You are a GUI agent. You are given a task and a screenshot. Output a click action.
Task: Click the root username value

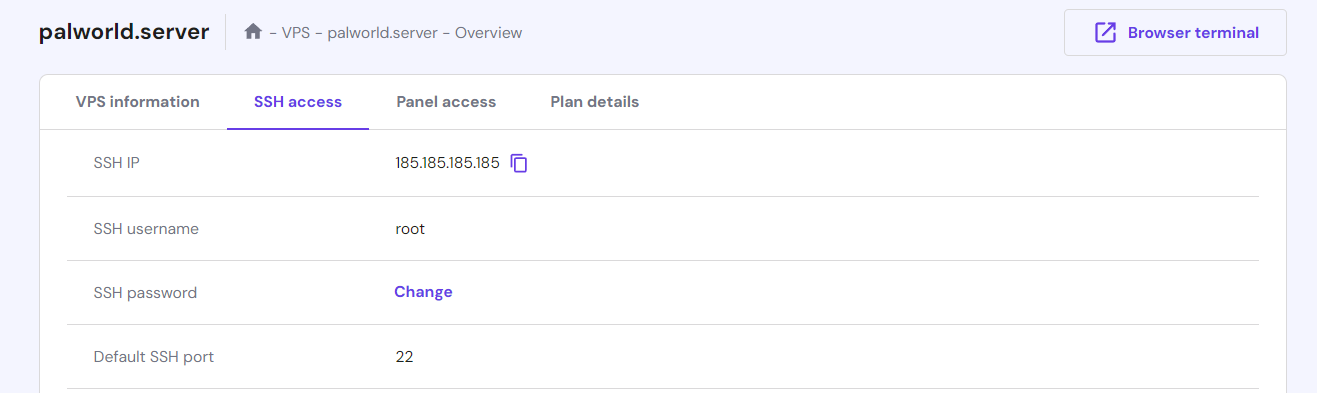coord(410,229)
